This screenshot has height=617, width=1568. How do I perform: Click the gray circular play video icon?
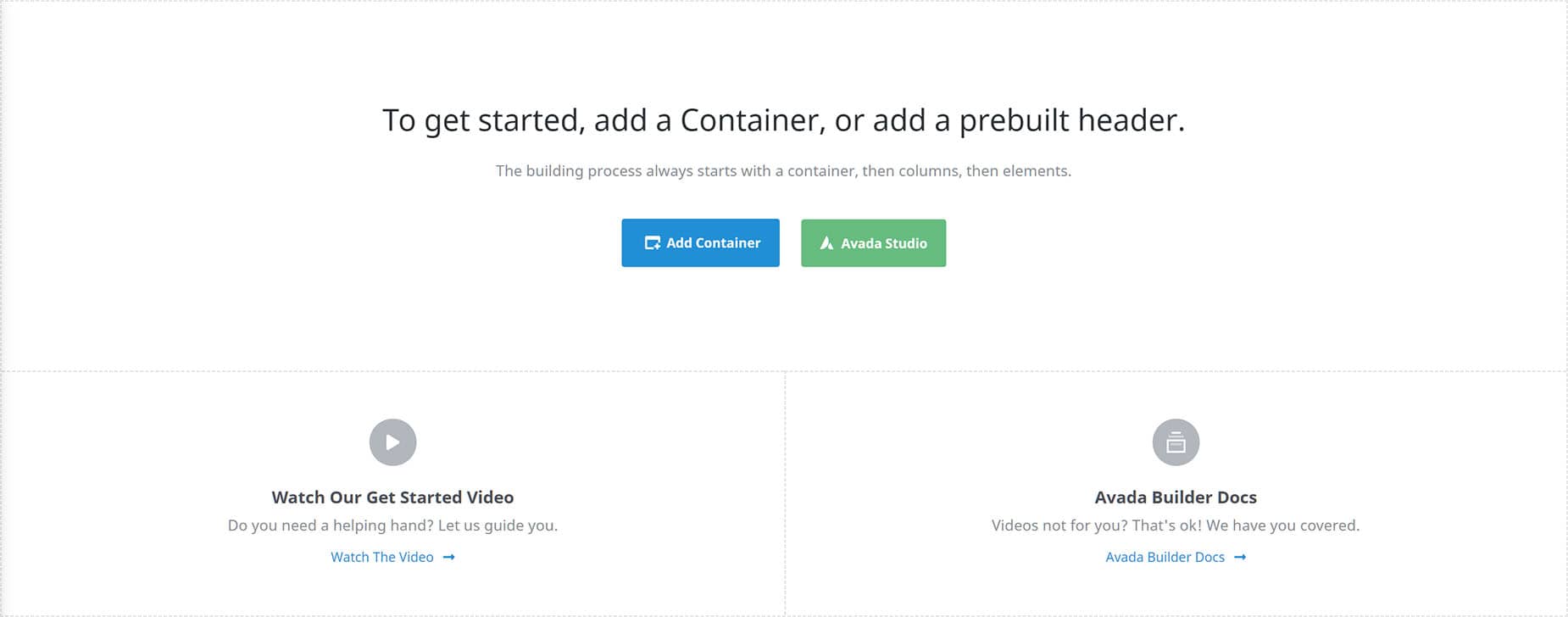pos(392,442)
